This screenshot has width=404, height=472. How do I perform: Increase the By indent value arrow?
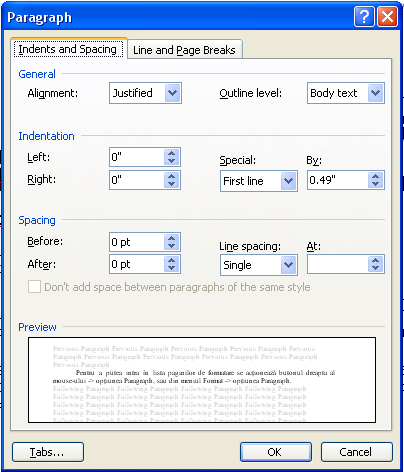point(376,176)
